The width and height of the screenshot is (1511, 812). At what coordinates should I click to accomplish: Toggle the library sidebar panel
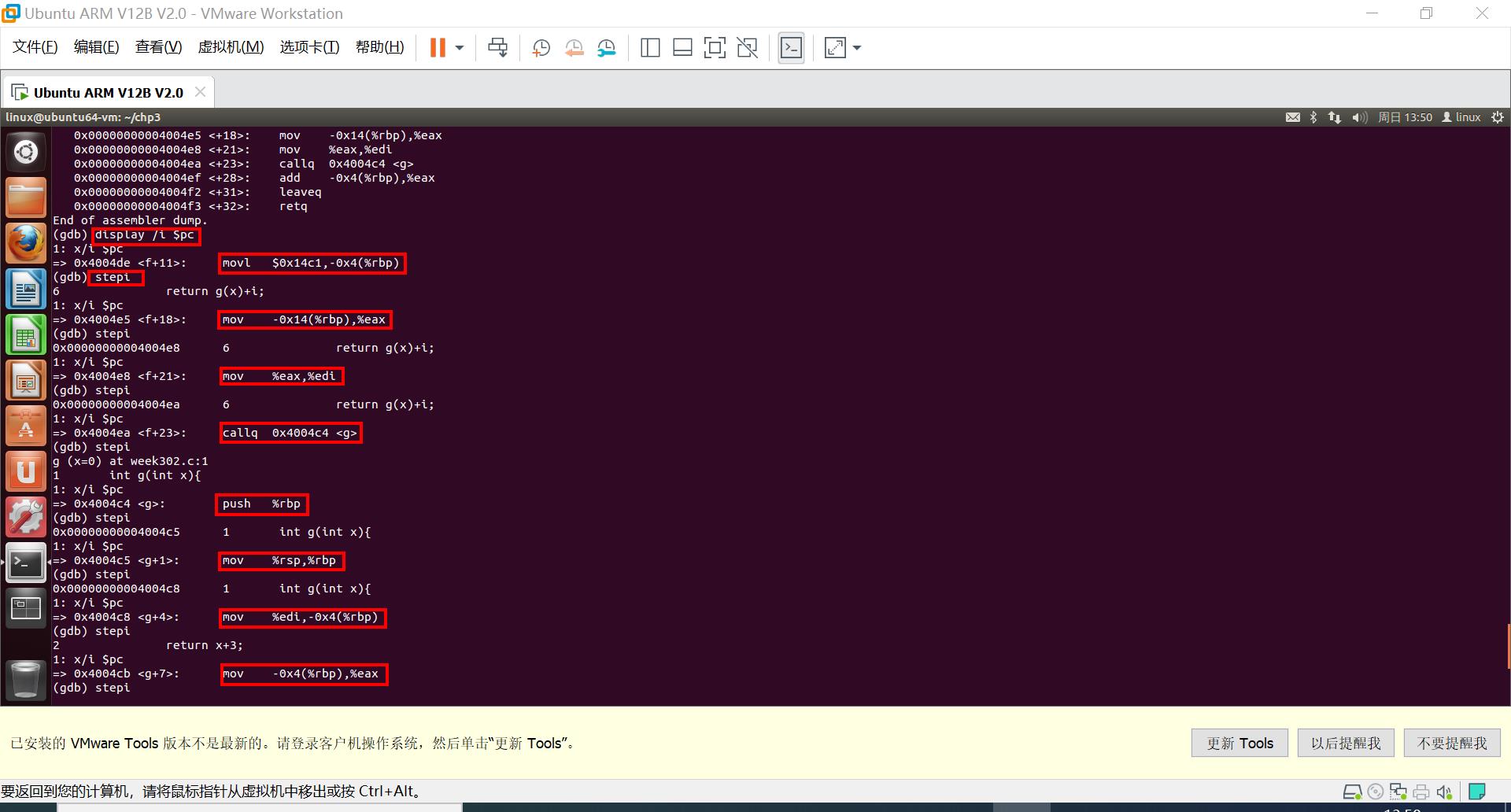click(650, 48)
